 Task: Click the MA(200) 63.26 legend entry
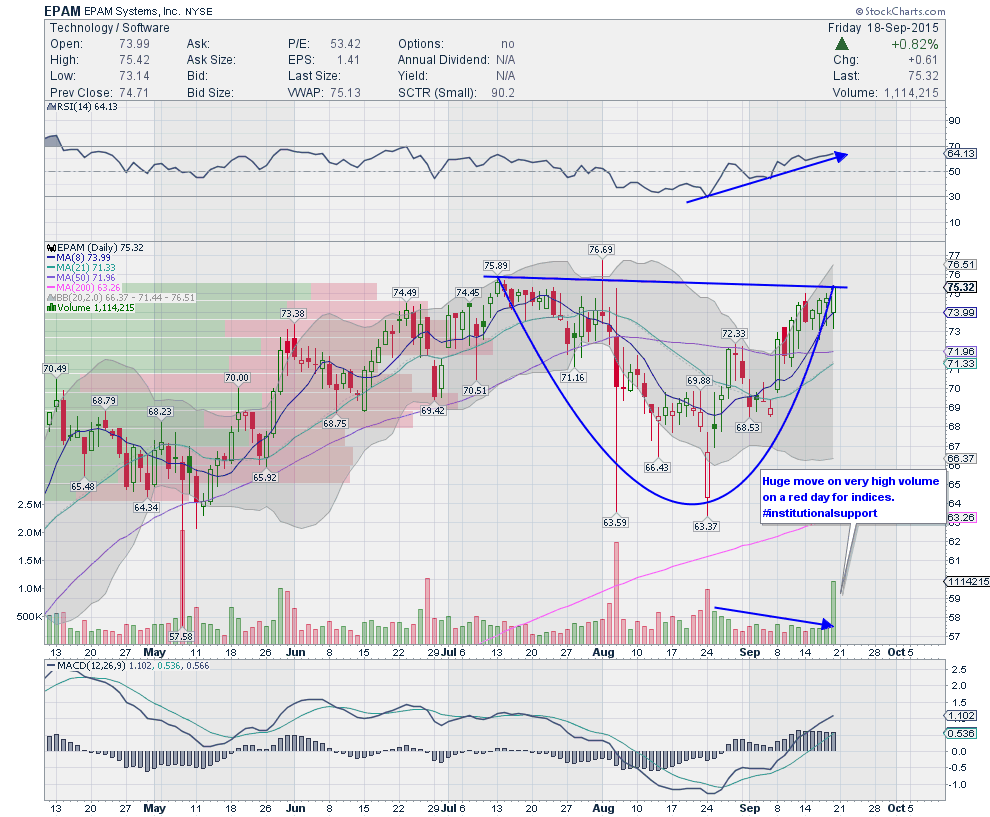[83, 288]
